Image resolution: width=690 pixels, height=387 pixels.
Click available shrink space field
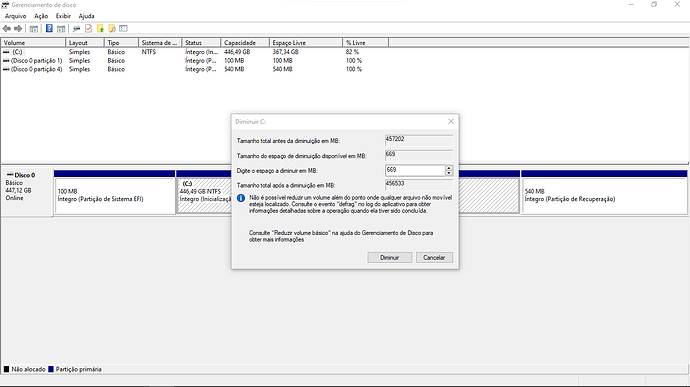[x=418, y=155]
